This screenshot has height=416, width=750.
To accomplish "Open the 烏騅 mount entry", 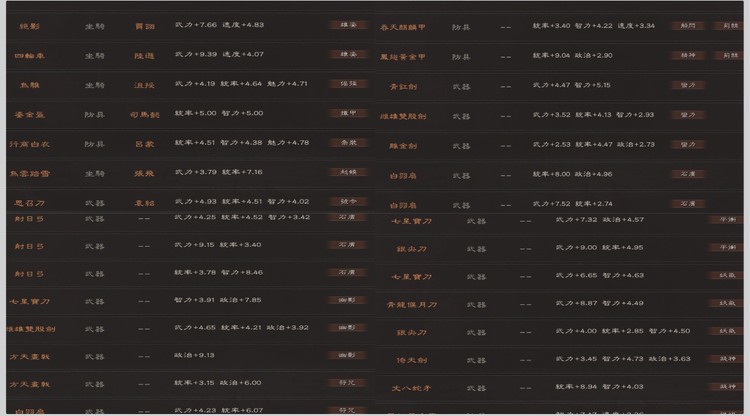I will pyautogui.click(x=30, y=84).
